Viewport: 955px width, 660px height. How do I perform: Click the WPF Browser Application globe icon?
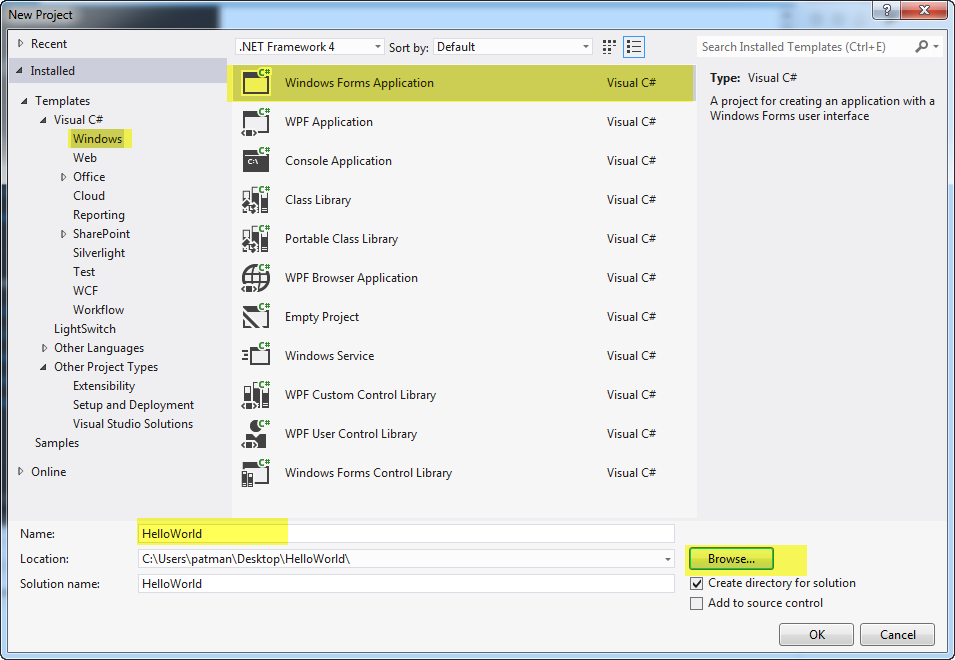256,278
